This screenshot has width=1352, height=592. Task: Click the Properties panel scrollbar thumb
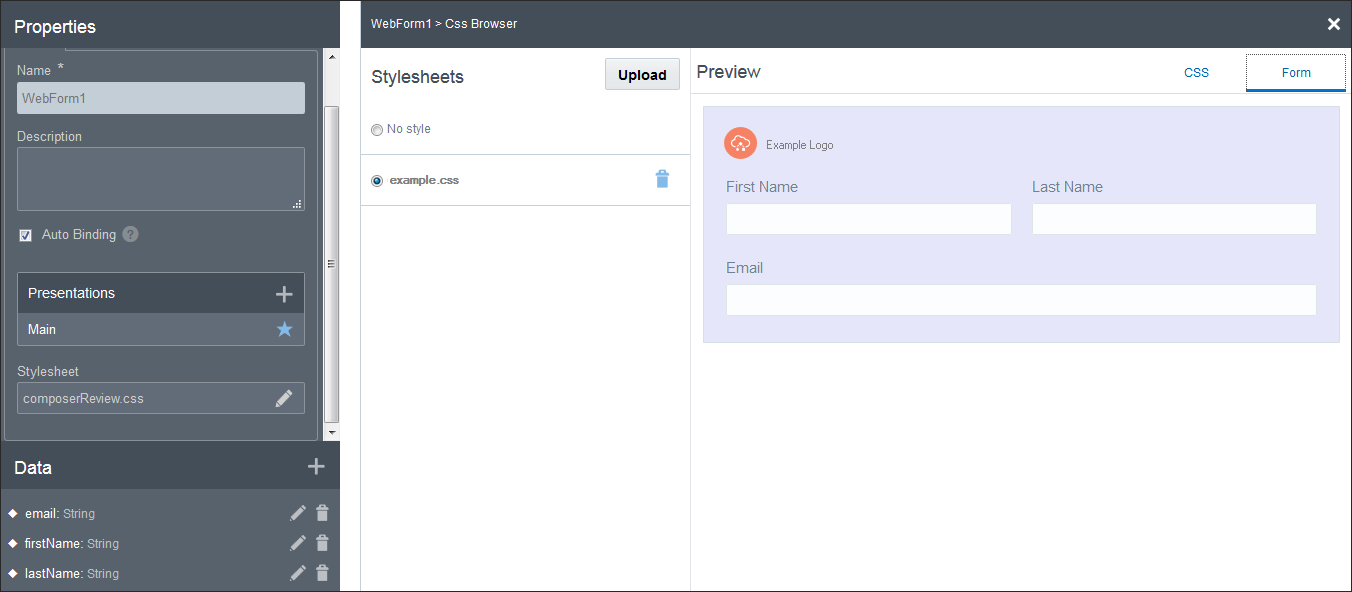point(332,264)
